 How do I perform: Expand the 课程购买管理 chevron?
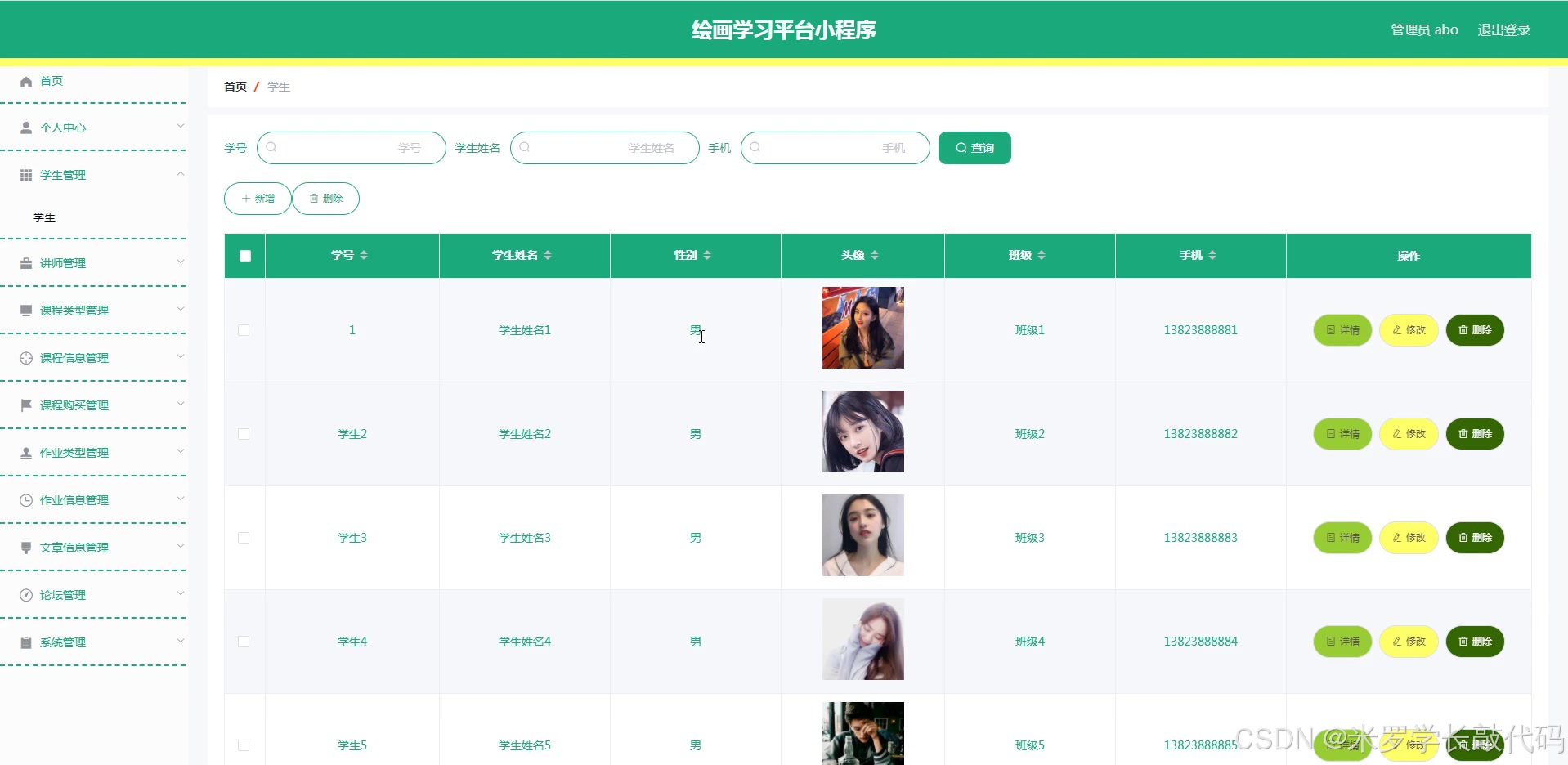click(181, 404)
